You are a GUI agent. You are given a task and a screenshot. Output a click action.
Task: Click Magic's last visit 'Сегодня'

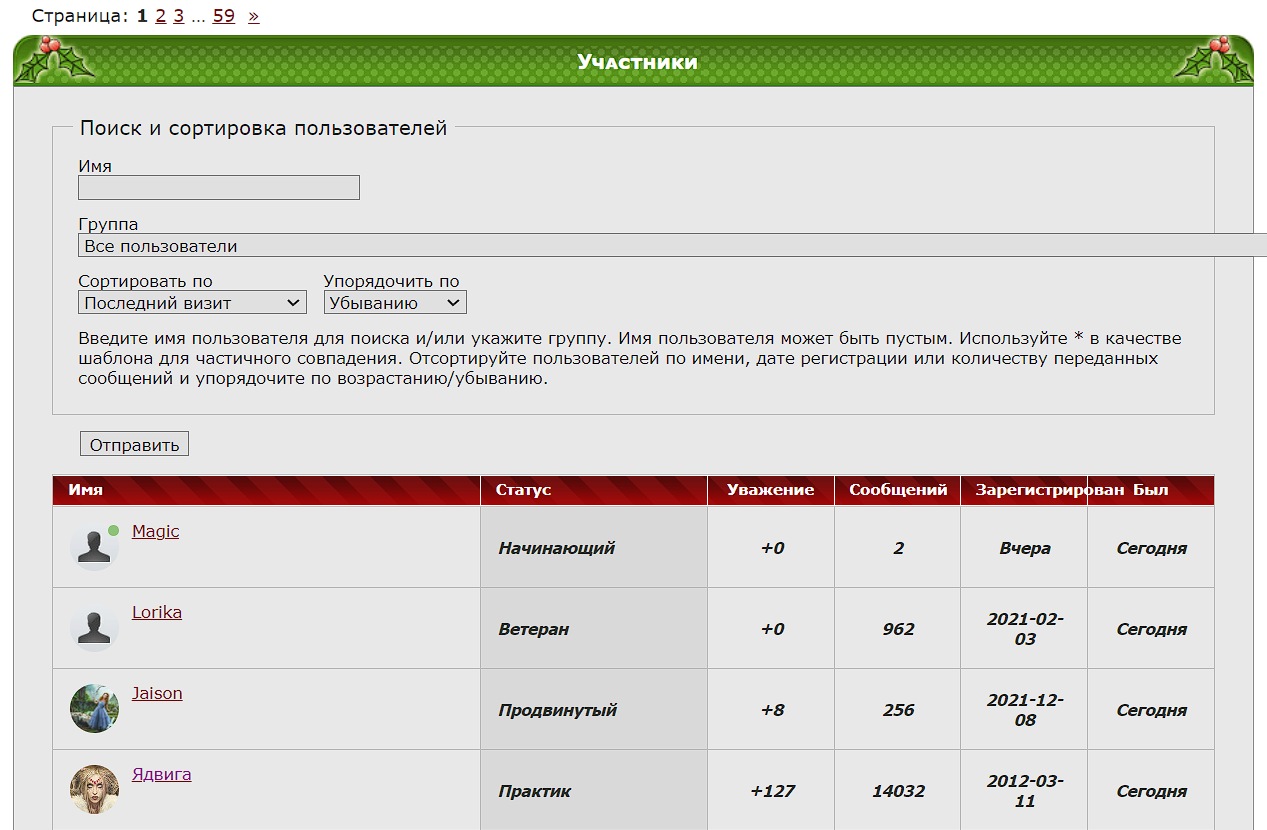tap(1152, 548)
